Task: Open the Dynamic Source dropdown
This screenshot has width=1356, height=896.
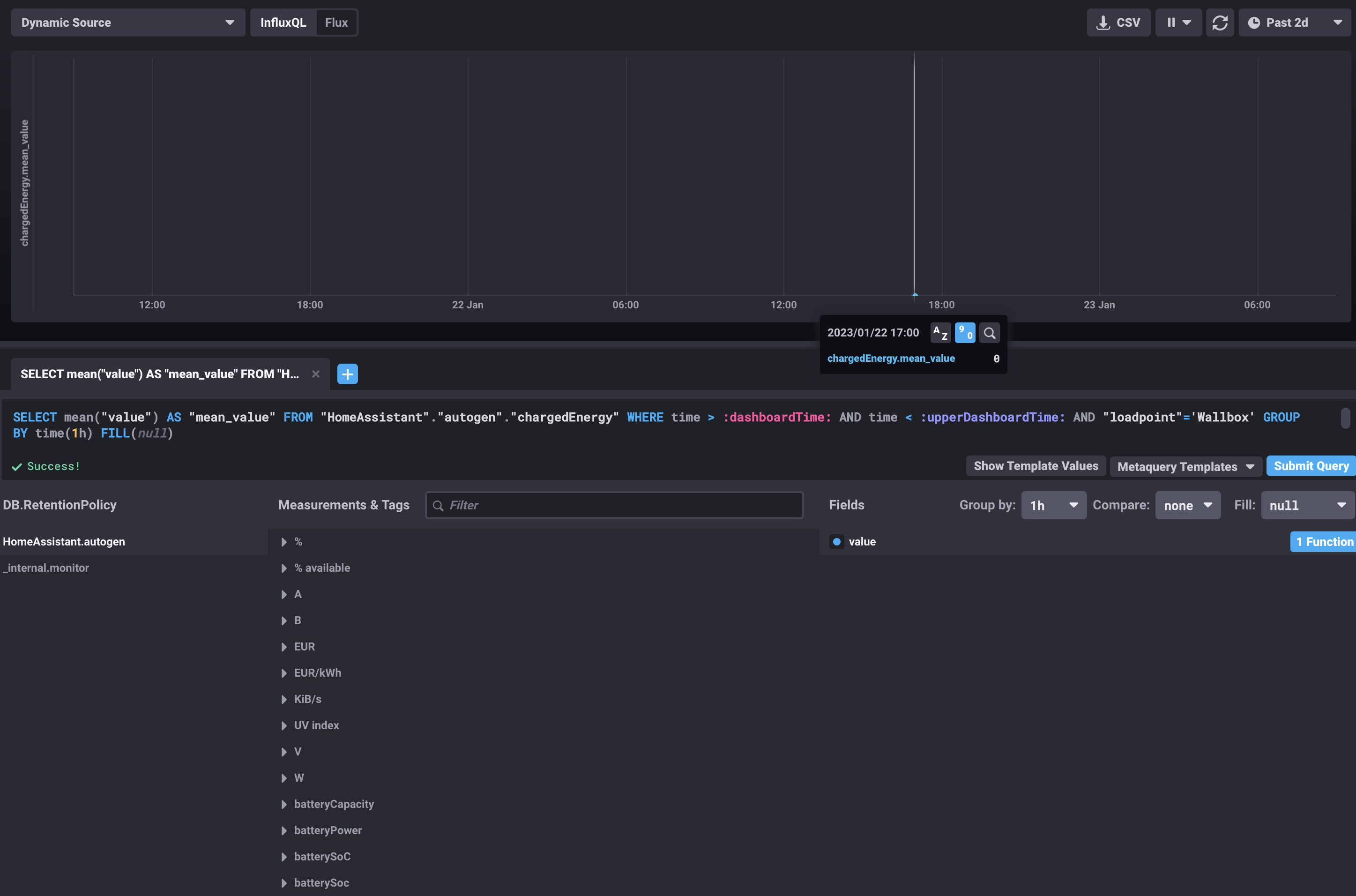Action: pos(128,22)
